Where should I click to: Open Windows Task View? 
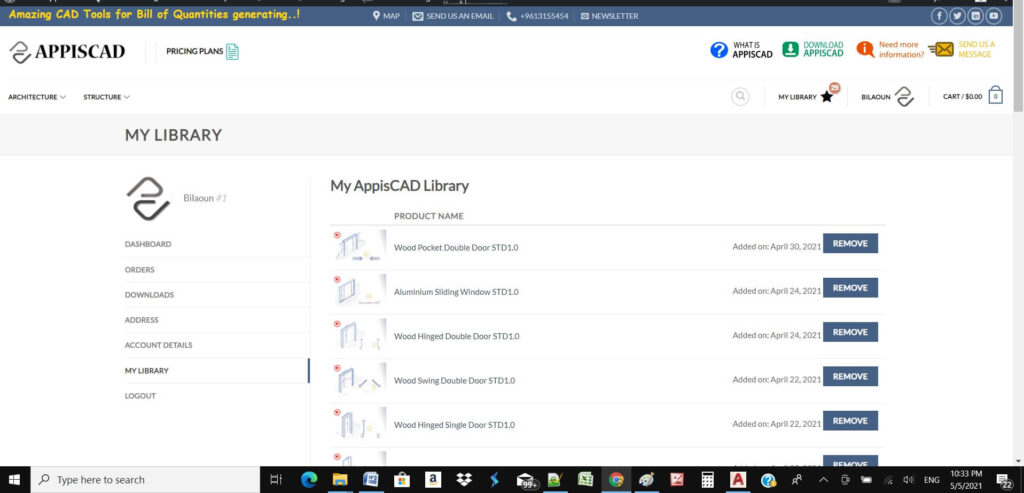[276, 480]
